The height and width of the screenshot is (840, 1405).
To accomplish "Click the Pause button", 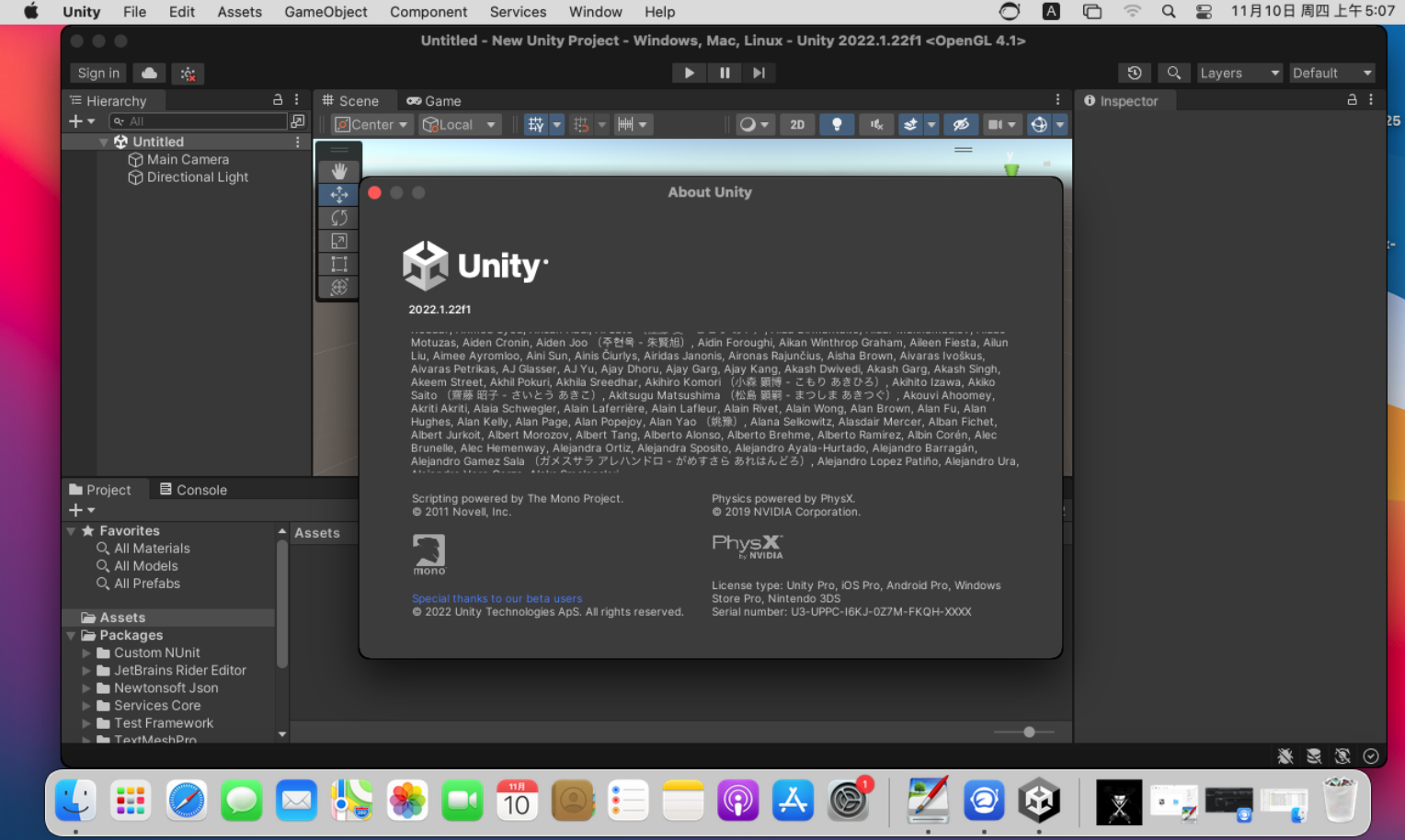I will coord(725,73).
